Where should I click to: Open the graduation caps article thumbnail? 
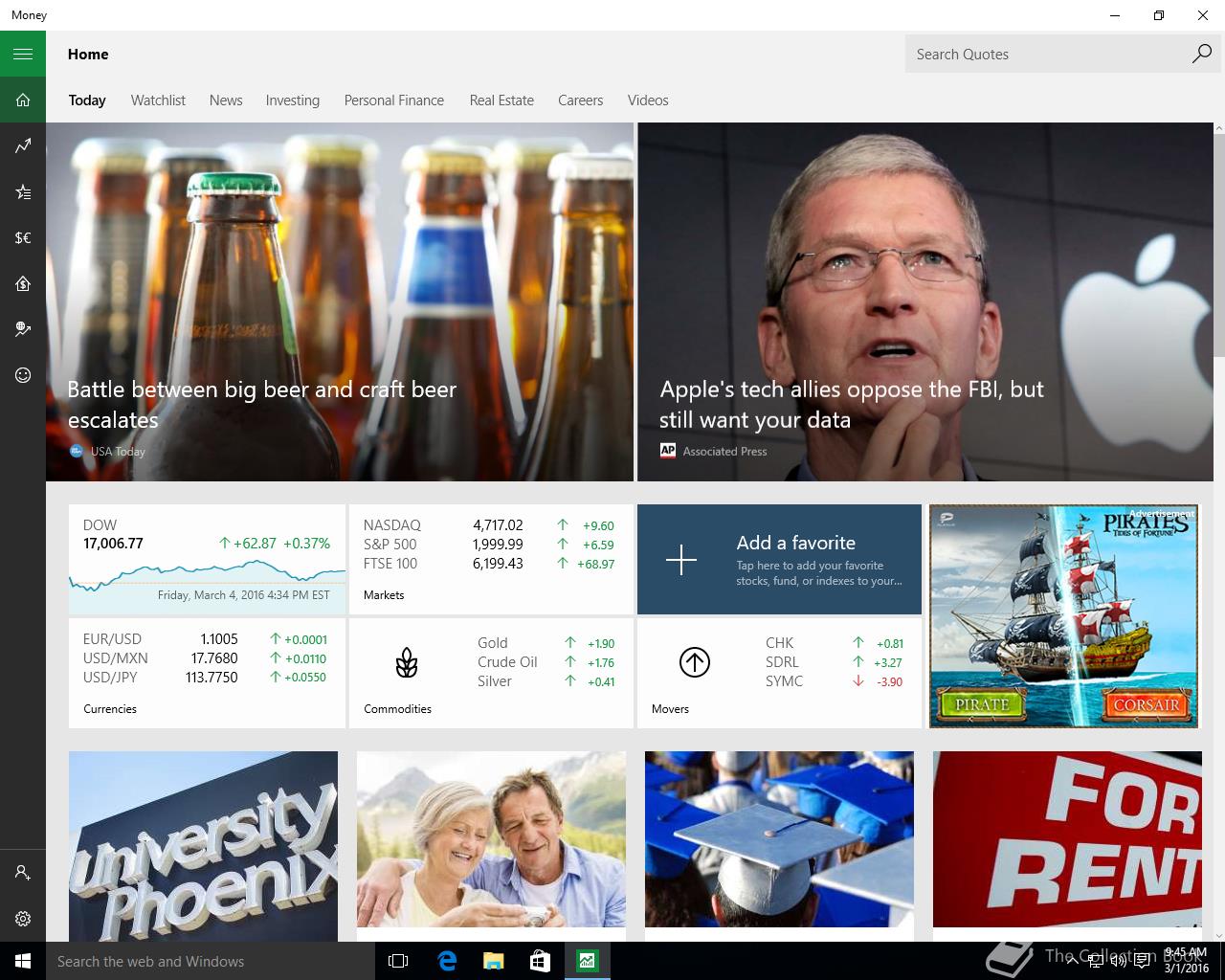pyautogui.click(x=779, y=839)
